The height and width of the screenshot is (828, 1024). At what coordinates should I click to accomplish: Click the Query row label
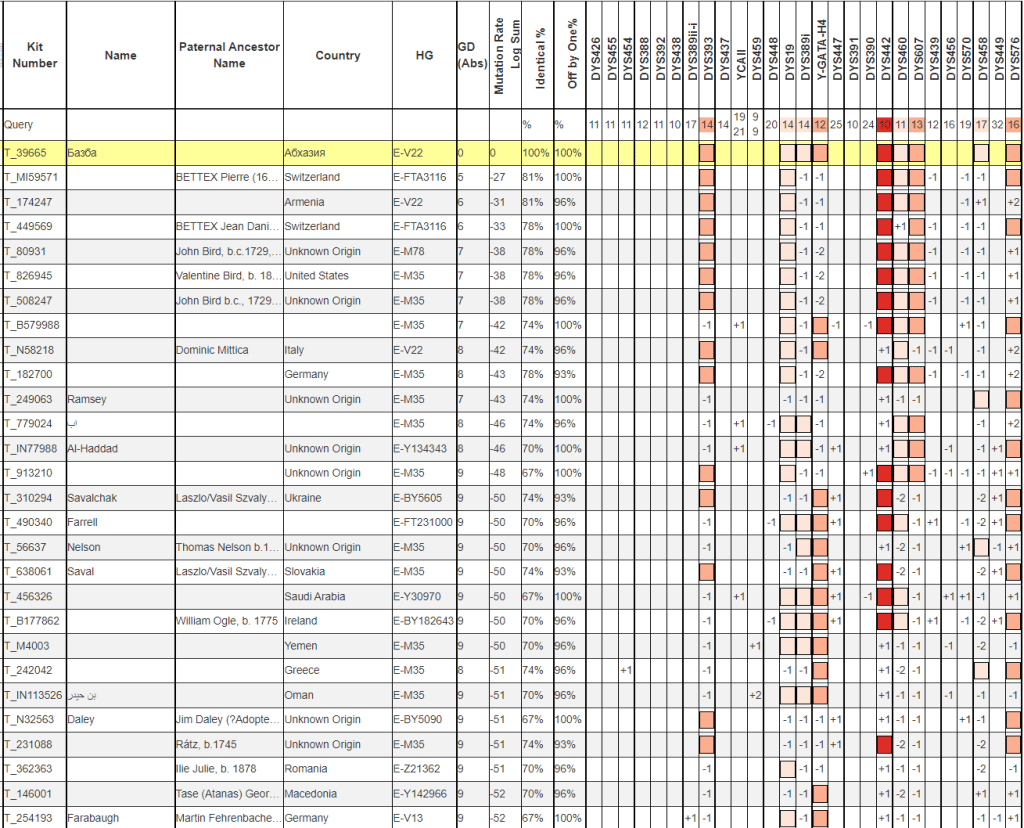click(19, 125)
